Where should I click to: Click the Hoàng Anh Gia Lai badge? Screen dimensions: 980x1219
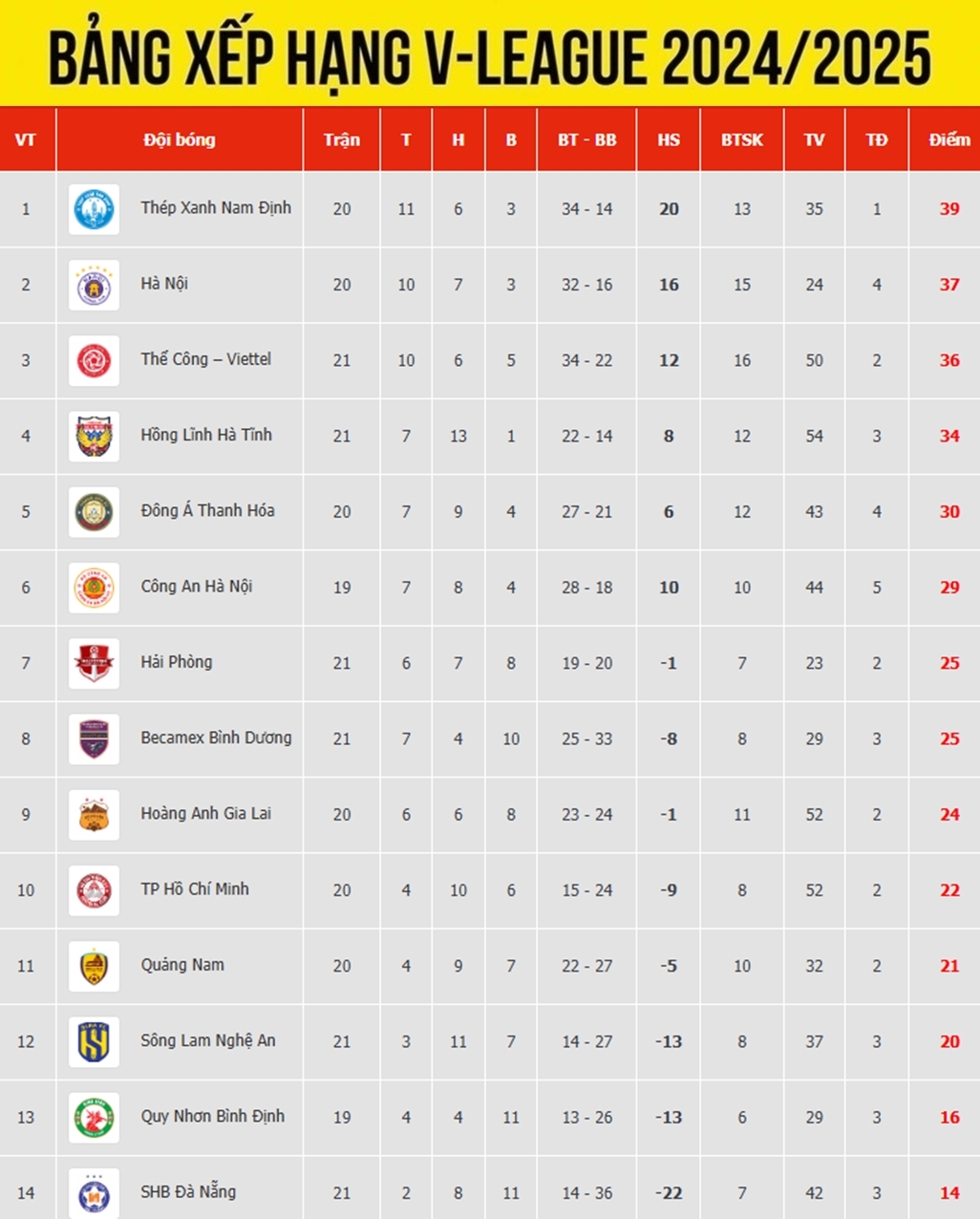point(94,814)
